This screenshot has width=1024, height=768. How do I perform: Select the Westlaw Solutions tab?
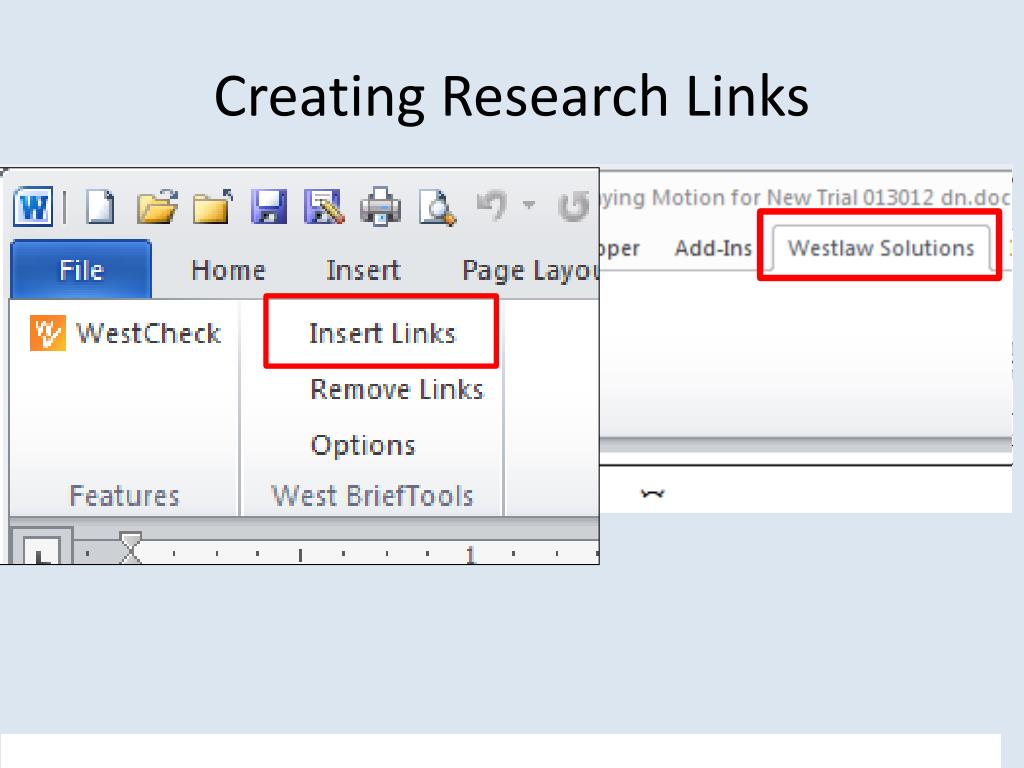[x=880, y=248]
